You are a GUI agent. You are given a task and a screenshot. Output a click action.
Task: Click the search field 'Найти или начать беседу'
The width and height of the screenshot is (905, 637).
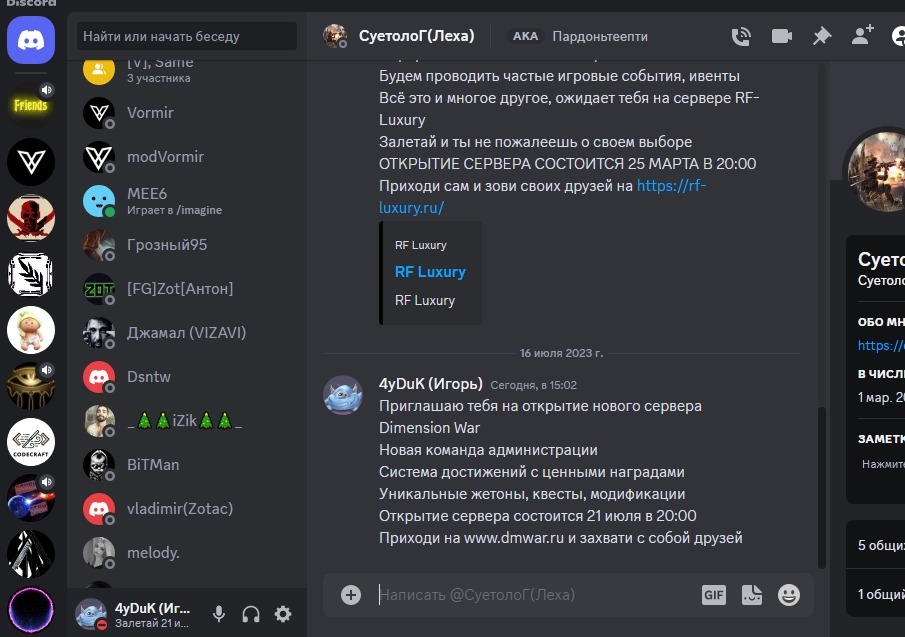187,36
